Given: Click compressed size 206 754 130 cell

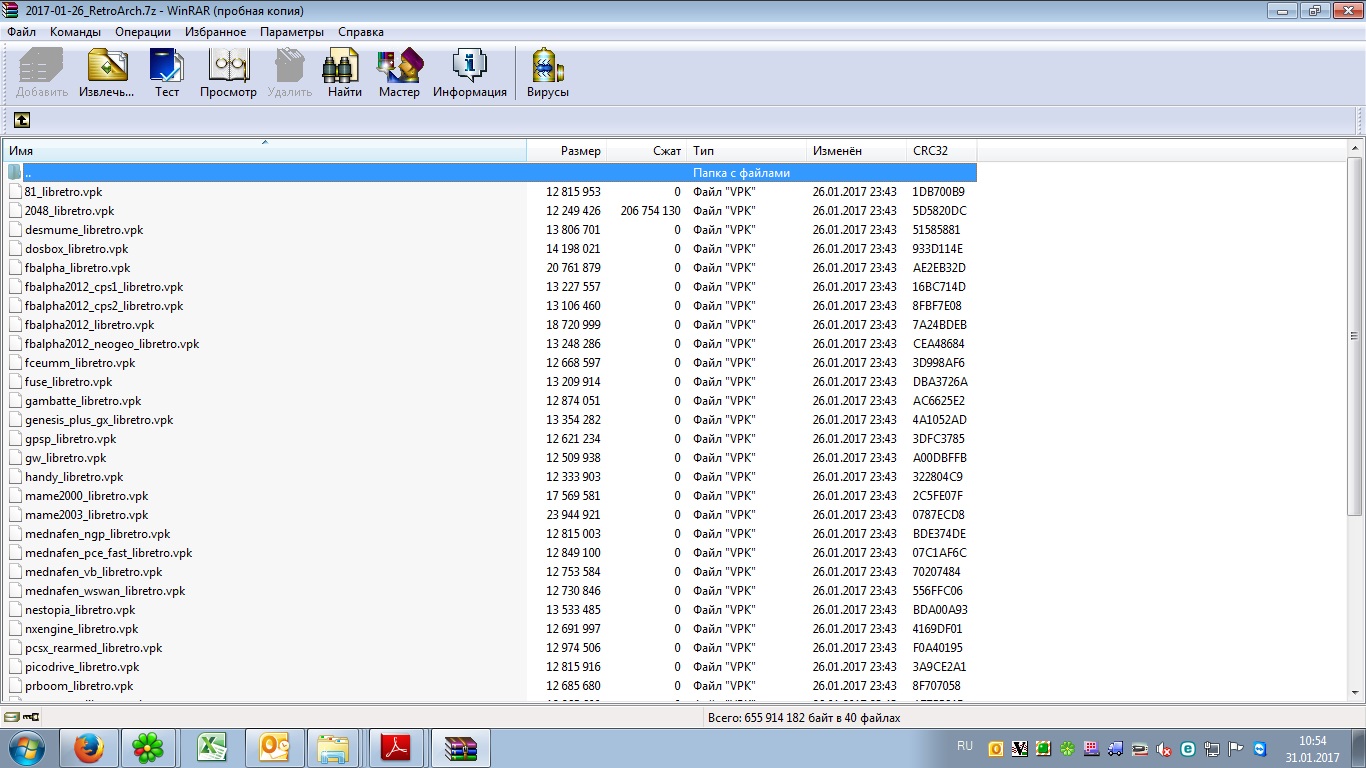Looking at the screenshot, I should 650,211.
